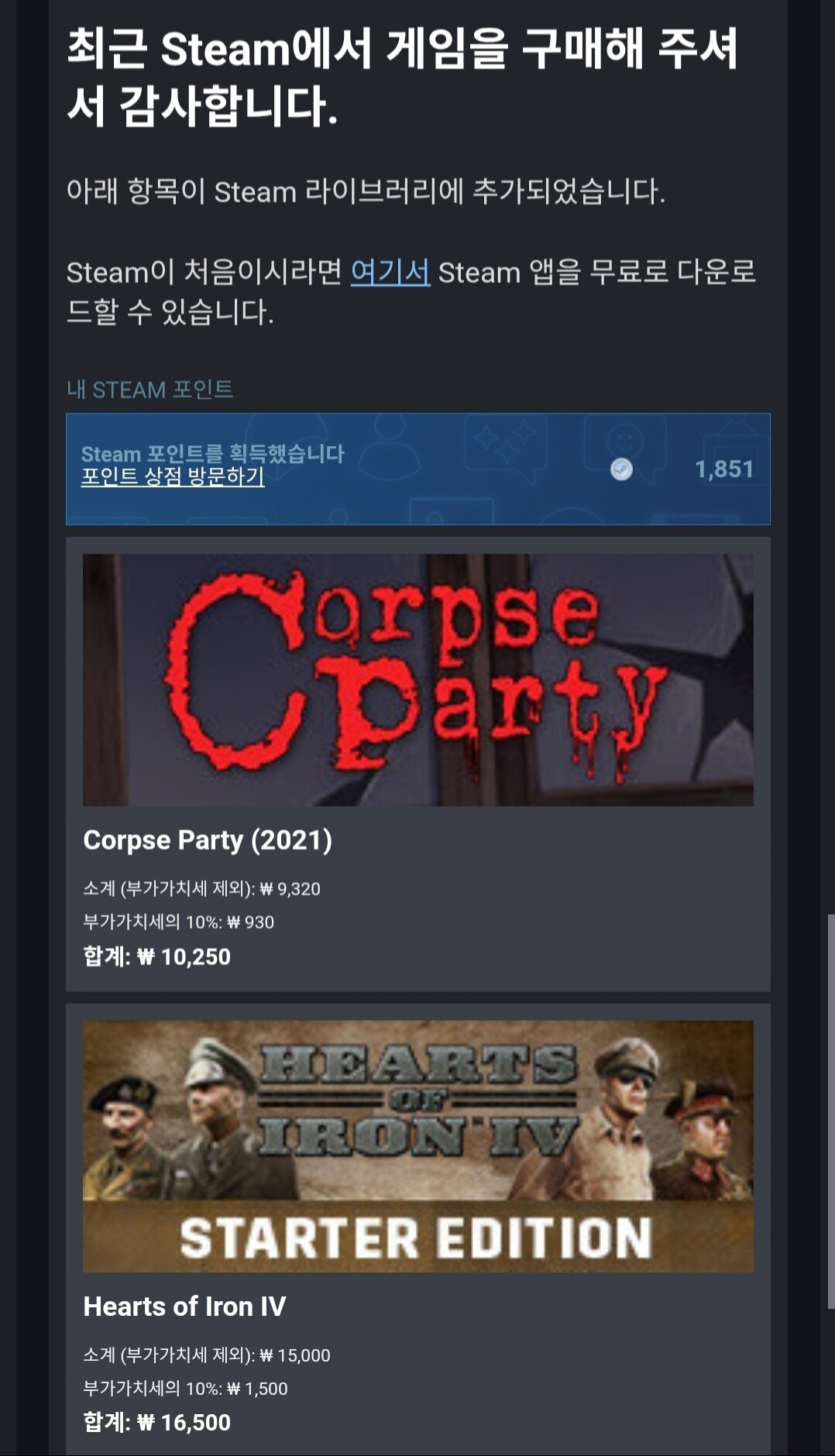Viewport: 835px width, 1456px height.
Task: Click the Steam points coin icon
Action: (x=621, y=469)
